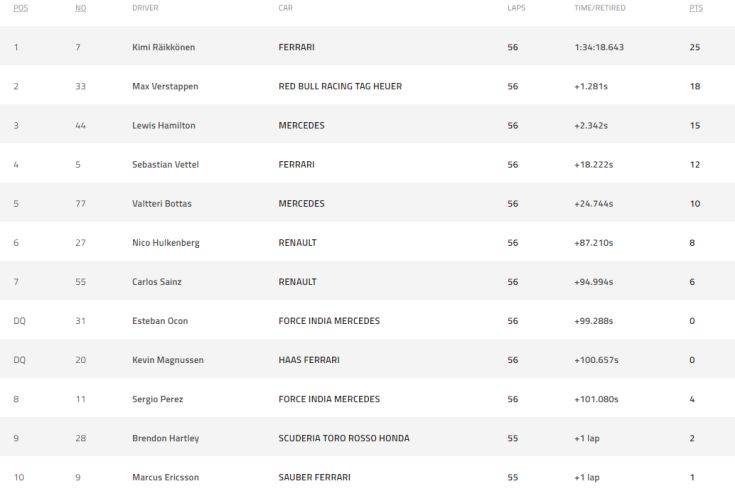Select Sebastian Vettel driver name
Viewport: 735px width, 491px height.
[166, 164]
